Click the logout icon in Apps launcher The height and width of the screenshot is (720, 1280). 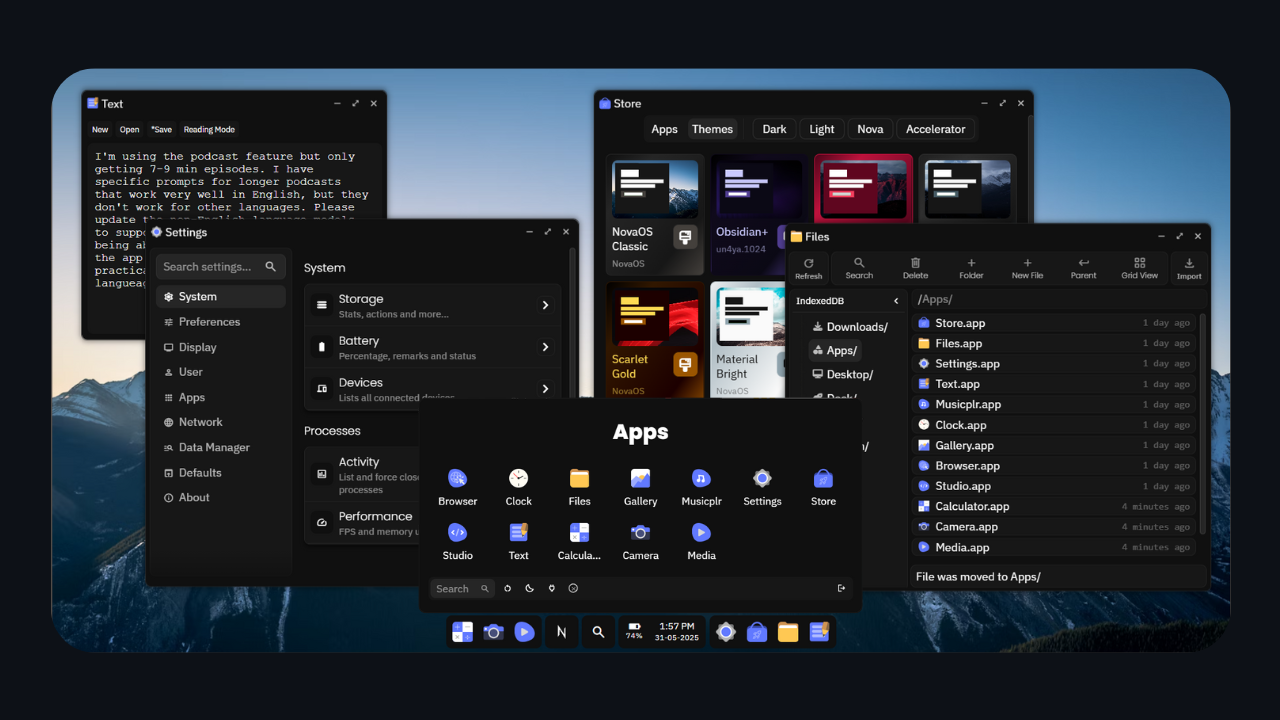(x=841, y=588)
